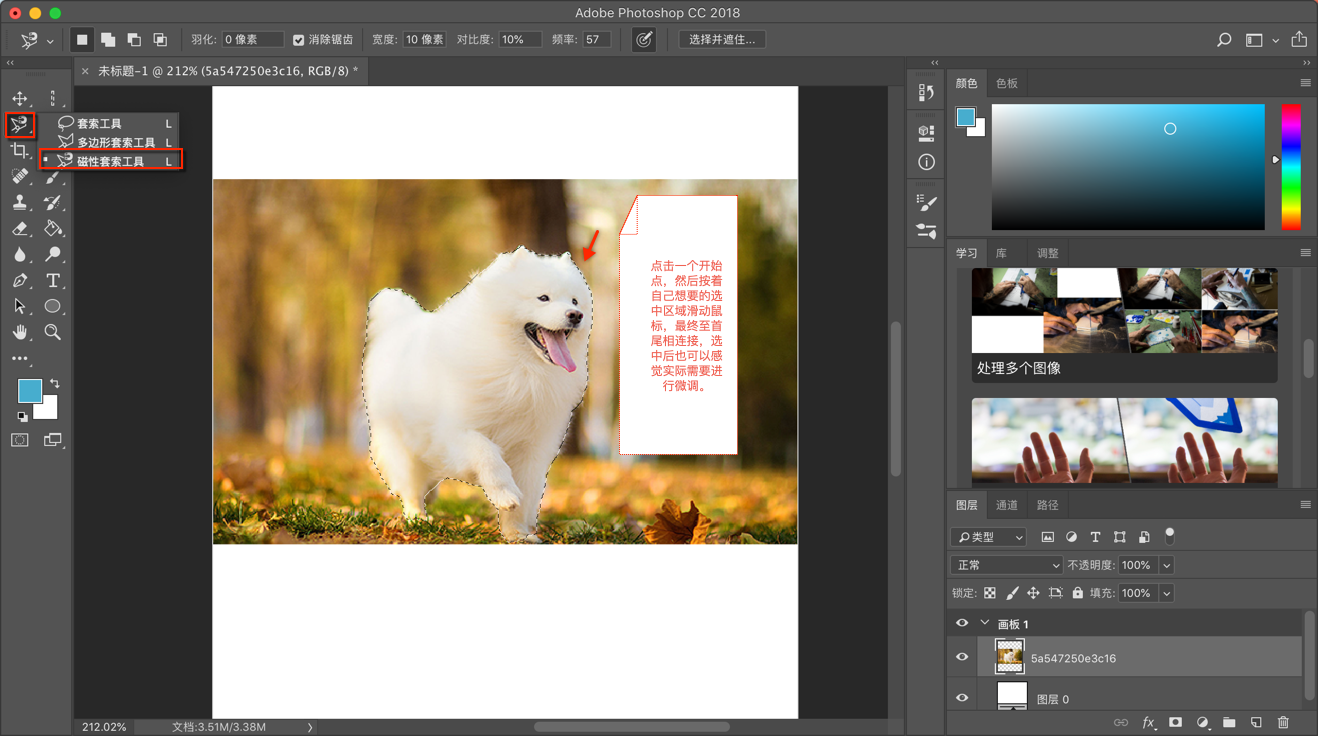Hide the 5a547250e3c16 layer
The width and height of the screenshot is (1318, 736).
tap(962, 657)
